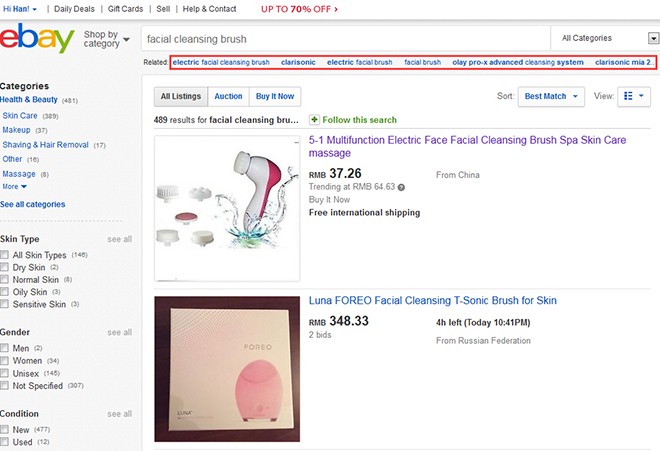Viewport: 660px width, 451px height.
Task: Check the Oily Skin filter
Action: coord(5,291)
